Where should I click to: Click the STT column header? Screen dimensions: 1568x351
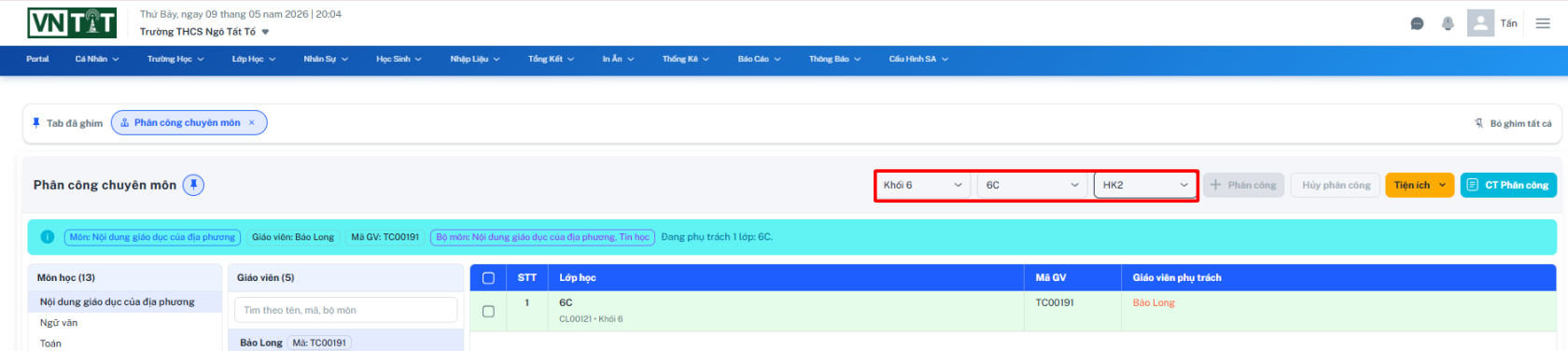[x=527, y=277]
